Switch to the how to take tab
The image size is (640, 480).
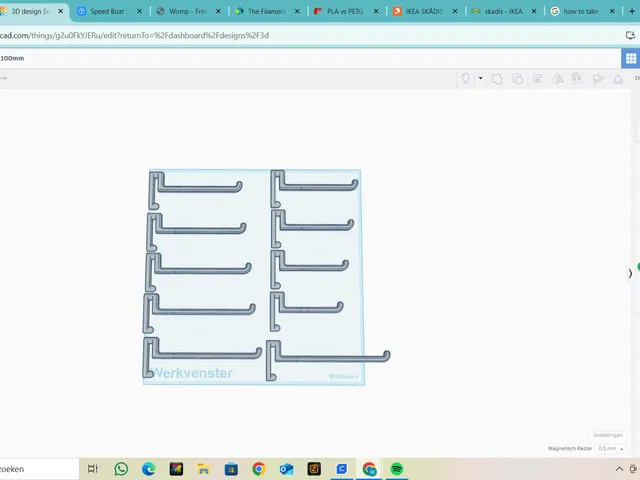[581, 11]
